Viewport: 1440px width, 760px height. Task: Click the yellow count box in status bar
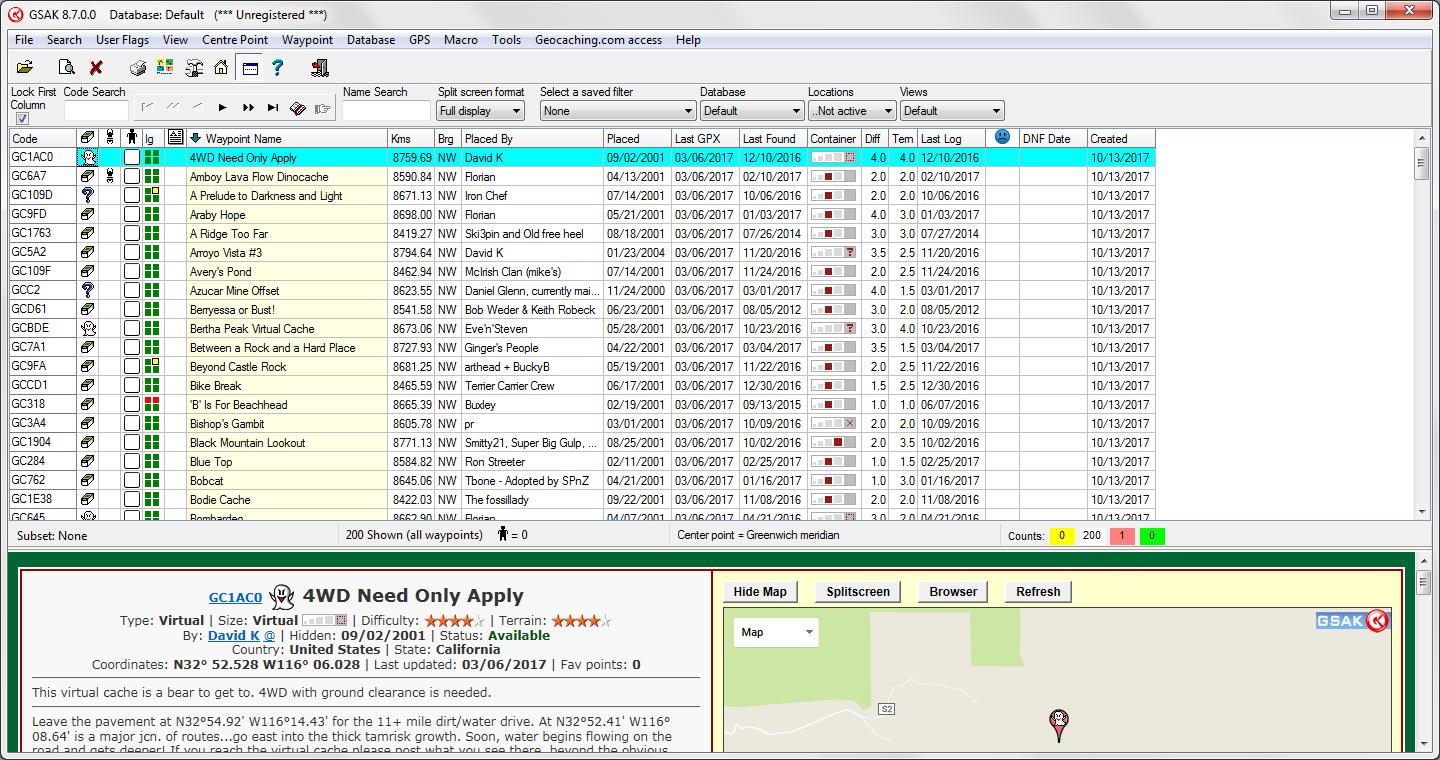[x=1062, y=536]
